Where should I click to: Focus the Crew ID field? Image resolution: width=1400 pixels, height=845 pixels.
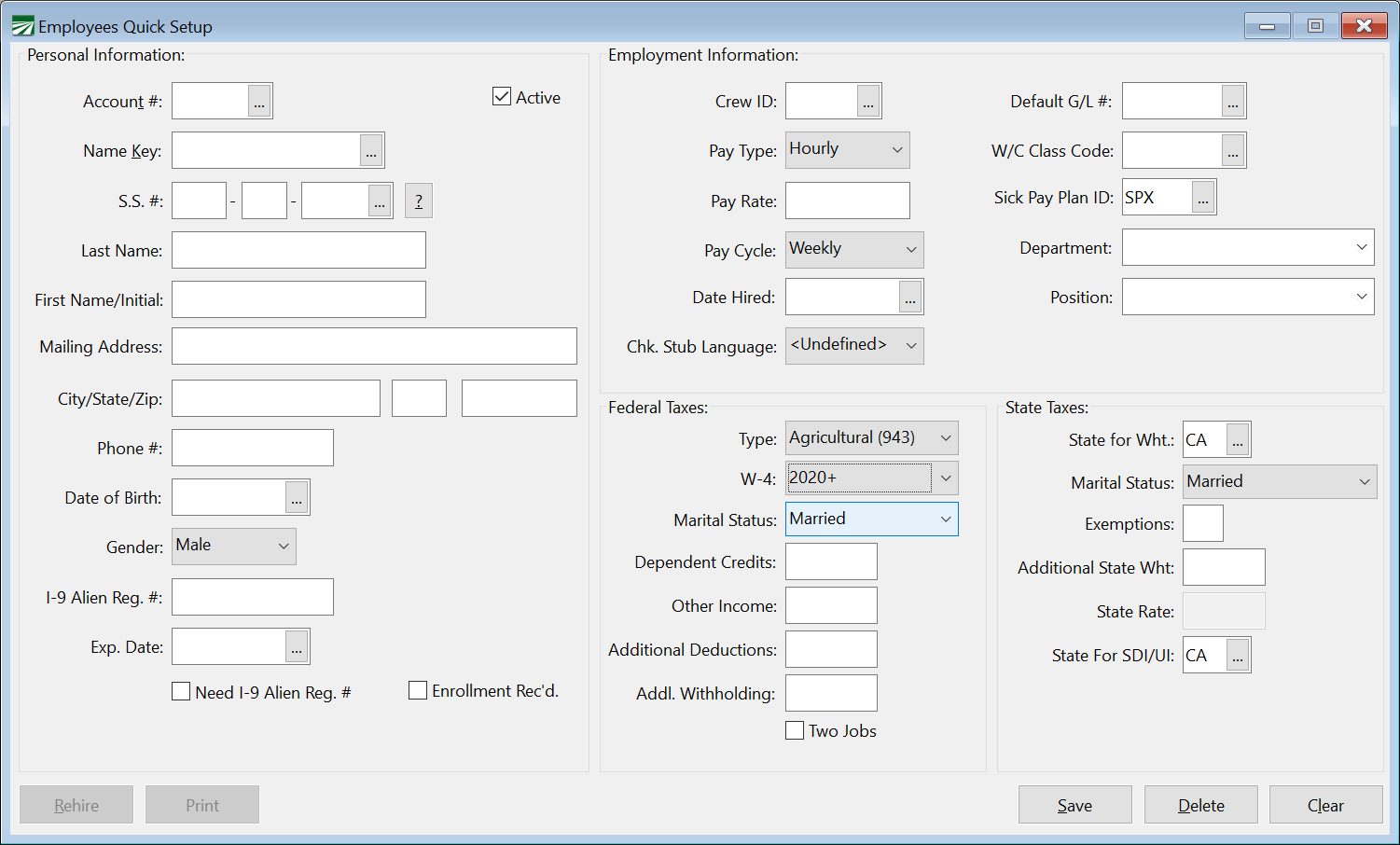pos(821,101)
